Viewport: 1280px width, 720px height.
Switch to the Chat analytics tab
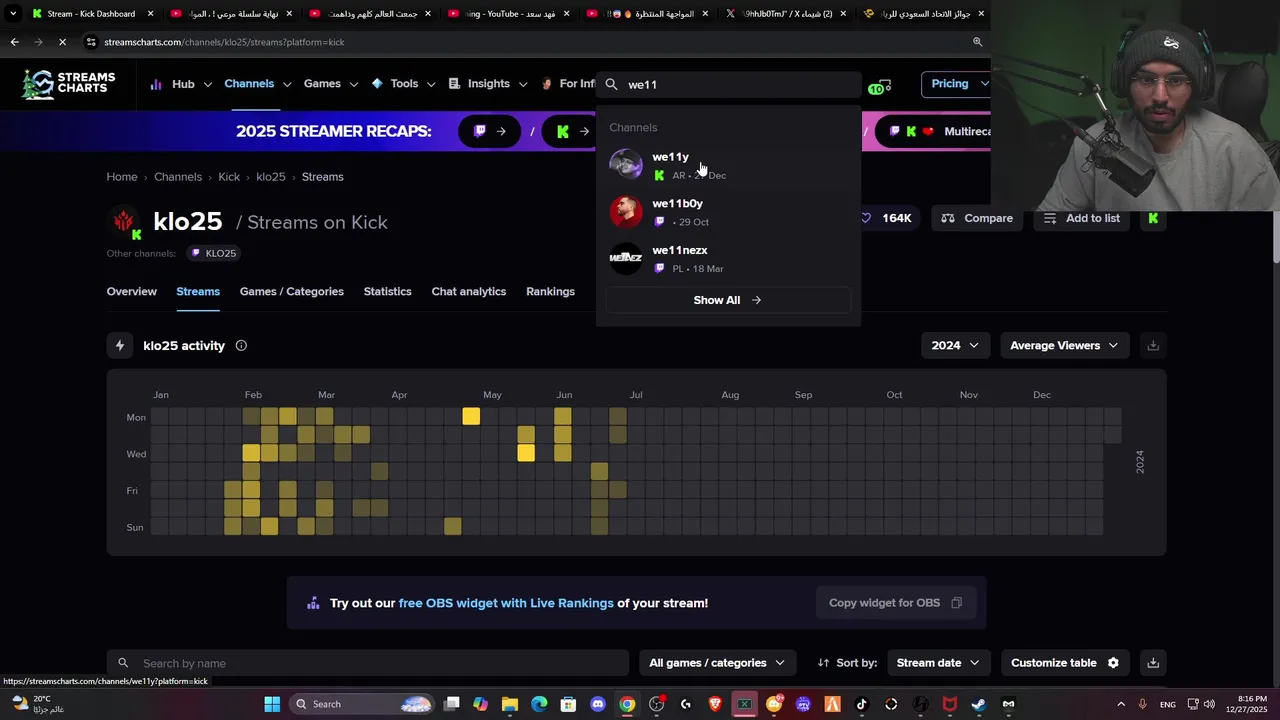click(x=469, y=292)
